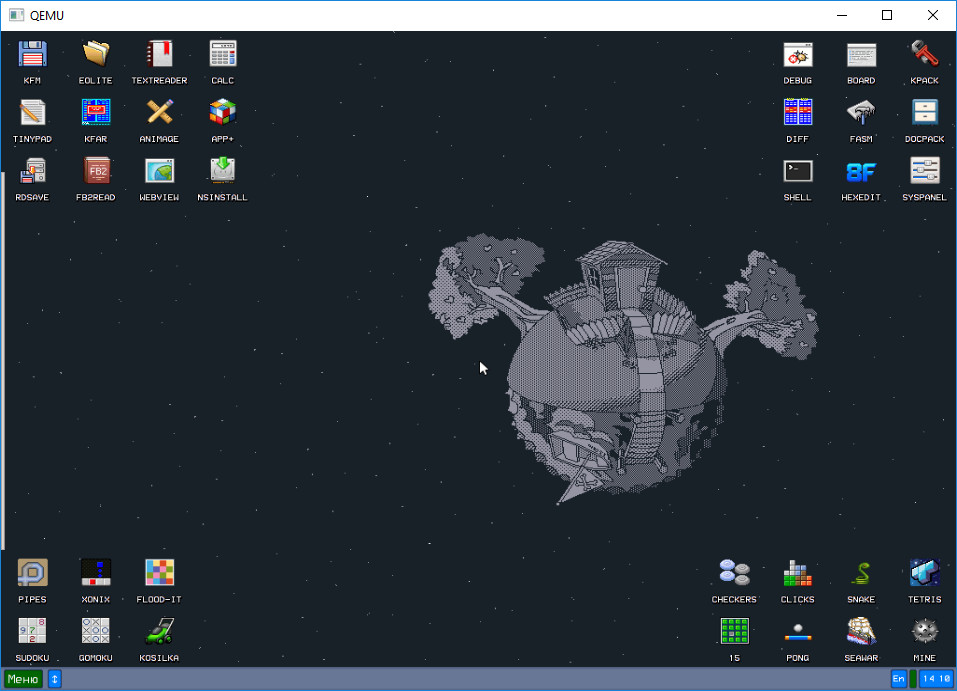
Task: Launch the KFAR file manager icon
Action: [x=96, y=112]
